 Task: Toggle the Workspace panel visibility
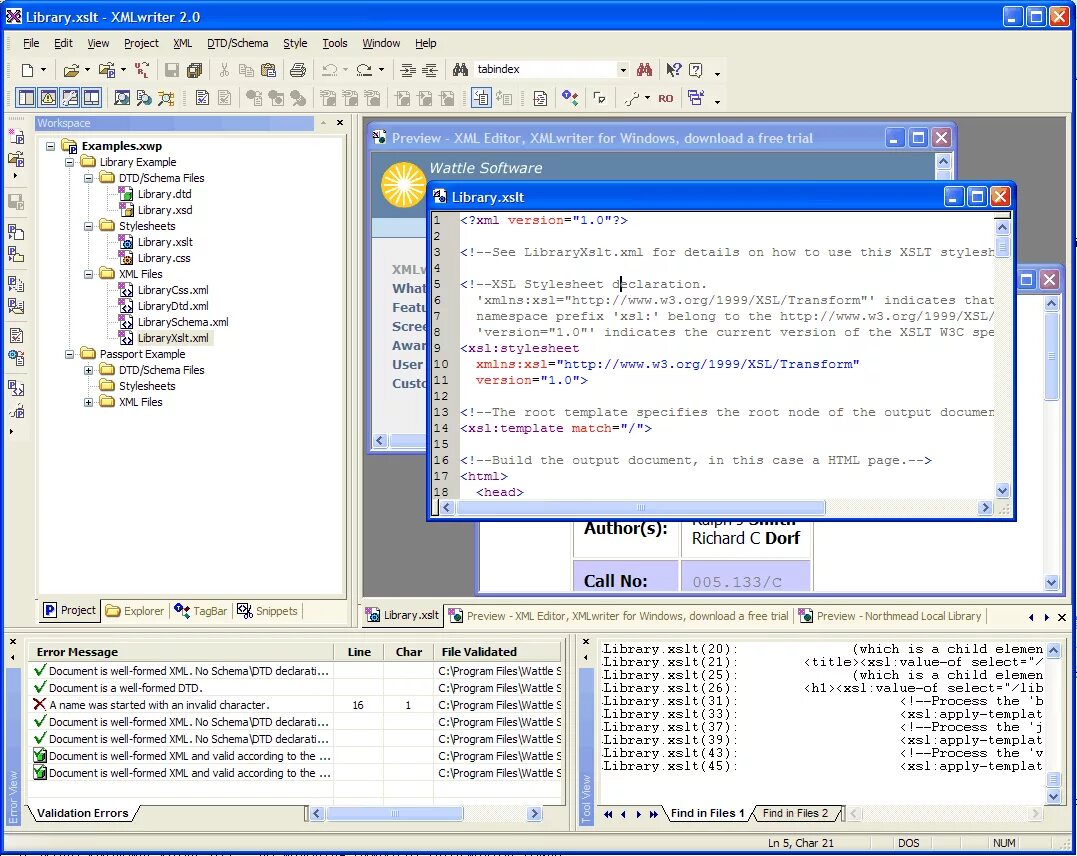point(25,97)
